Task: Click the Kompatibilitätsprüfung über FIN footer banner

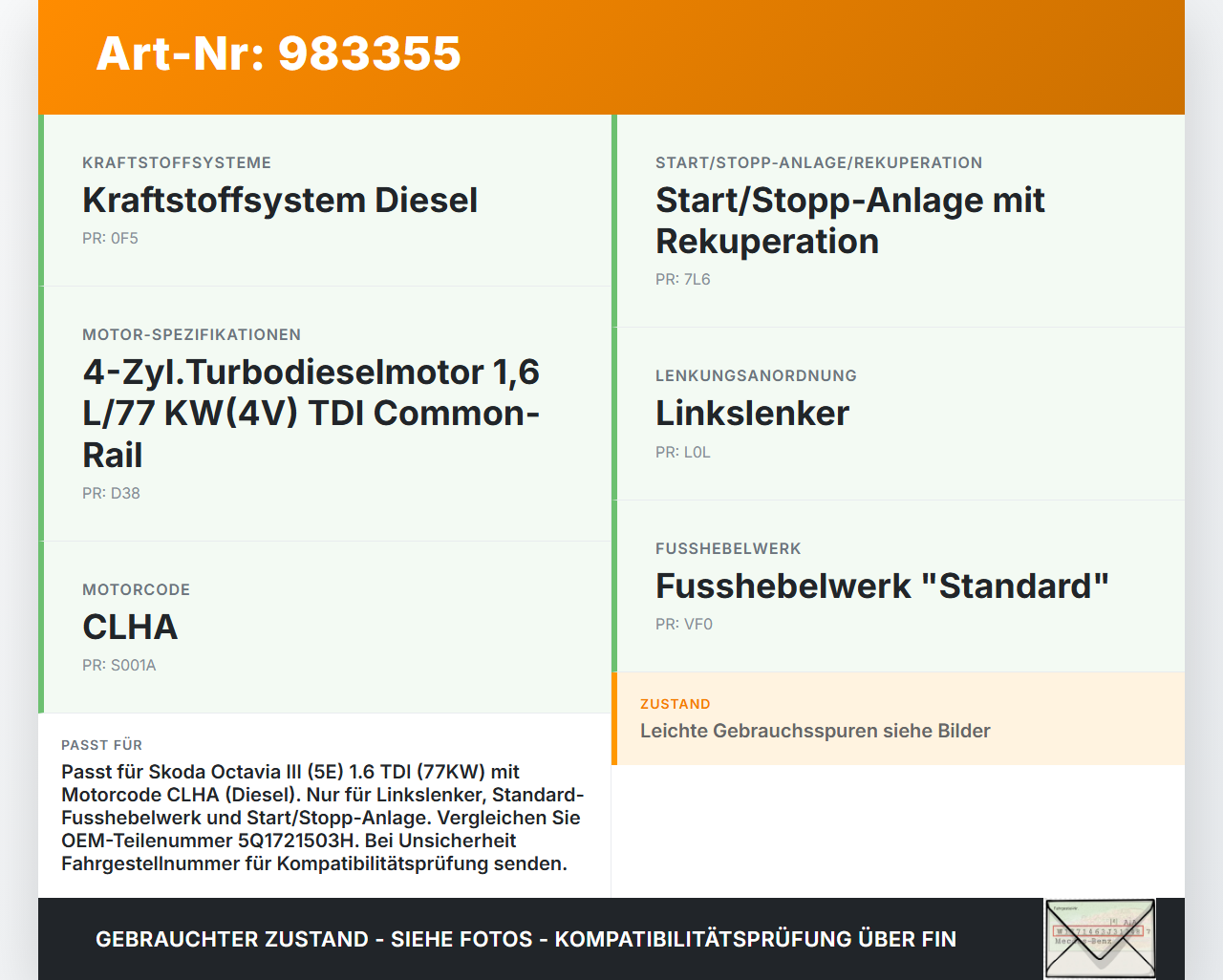Action: click(x=526, y=939)
